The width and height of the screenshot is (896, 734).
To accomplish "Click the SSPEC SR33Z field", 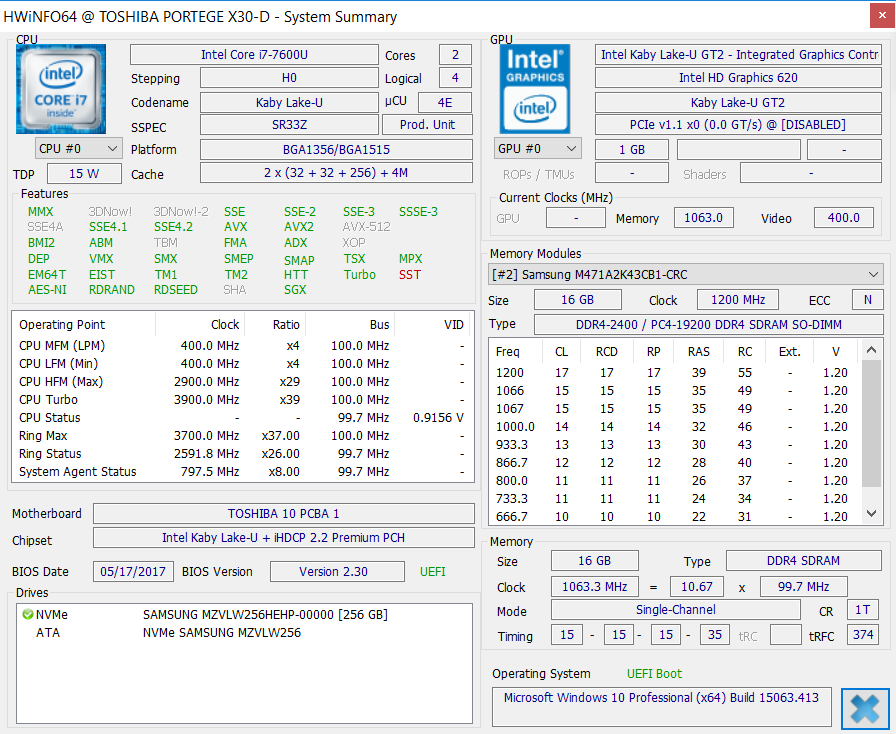I will (x=289, y=125).
